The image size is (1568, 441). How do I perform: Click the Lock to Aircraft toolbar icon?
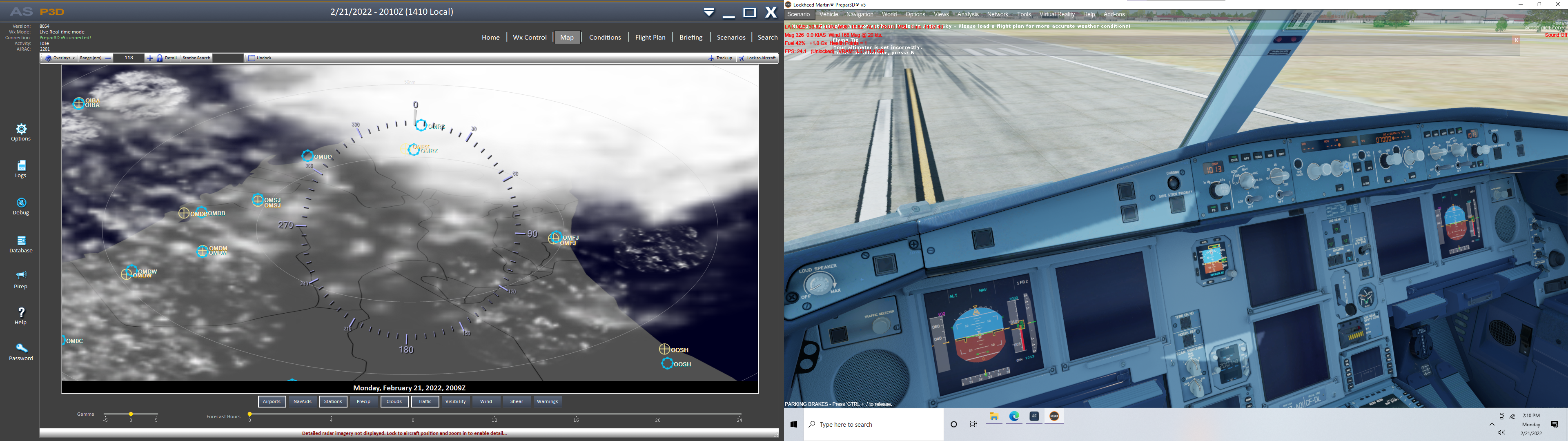(x=742, y=58)
